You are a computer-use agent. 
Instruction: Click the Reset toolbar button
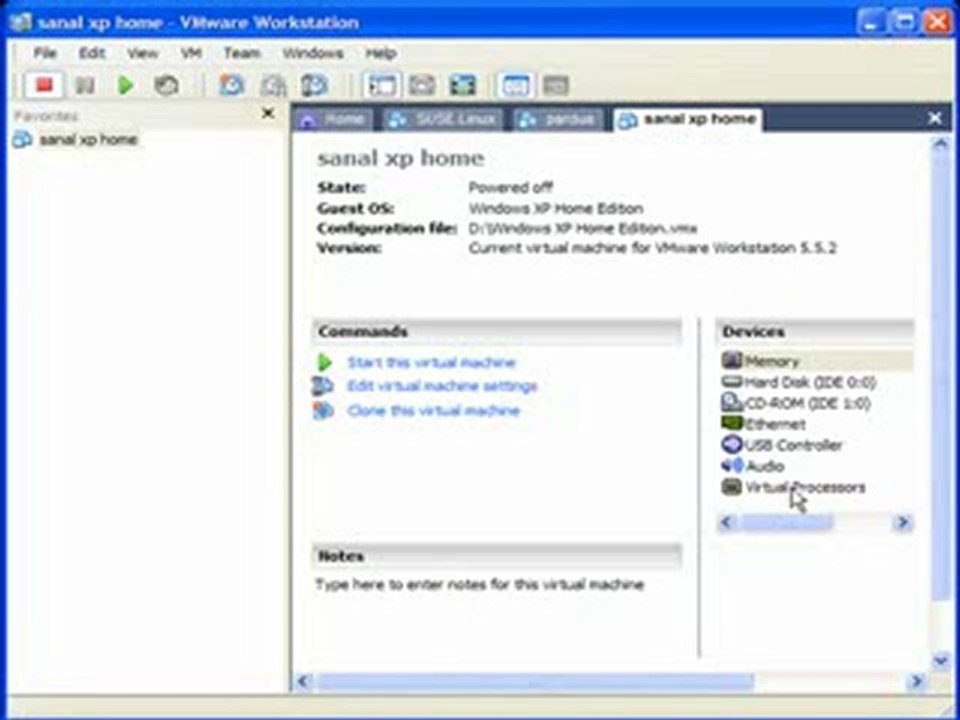click(166, 86)
